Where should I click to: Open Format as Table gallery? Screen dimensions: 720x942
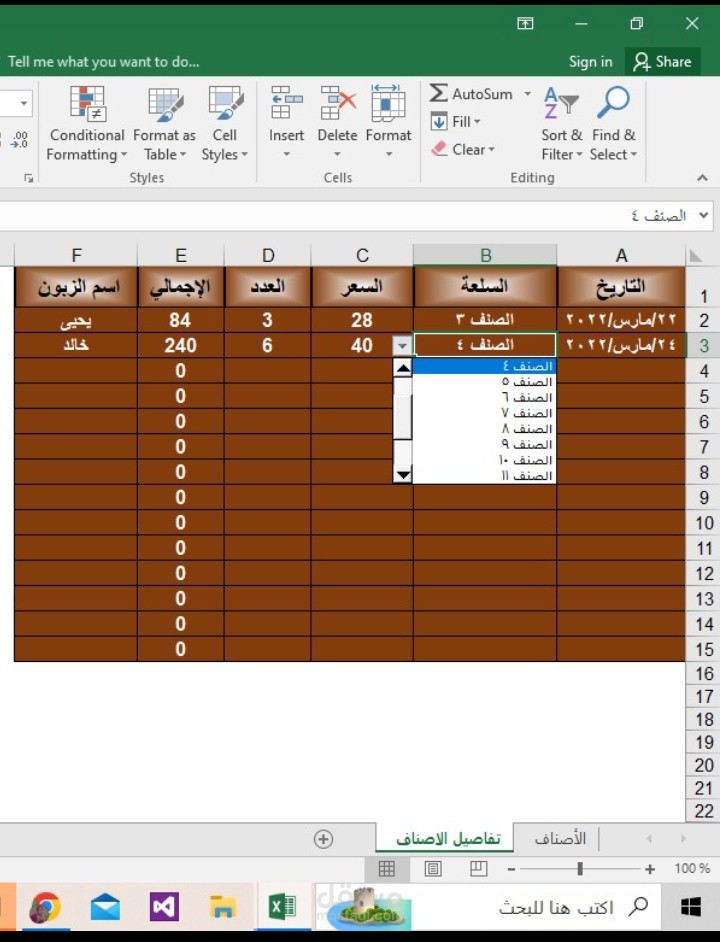pos(165,123)
